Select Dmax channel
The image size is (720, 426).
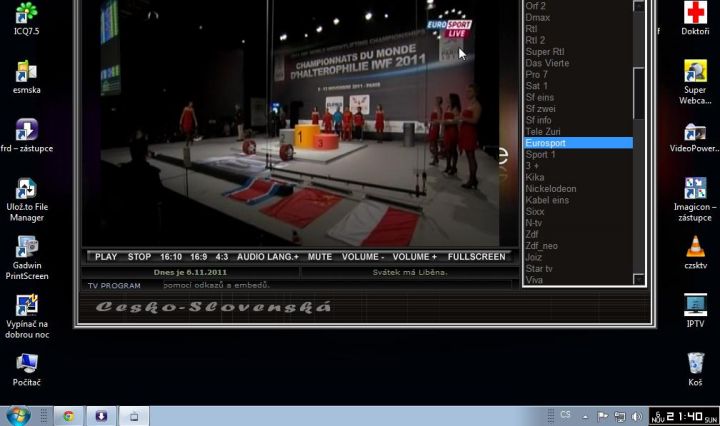[537, 17]
